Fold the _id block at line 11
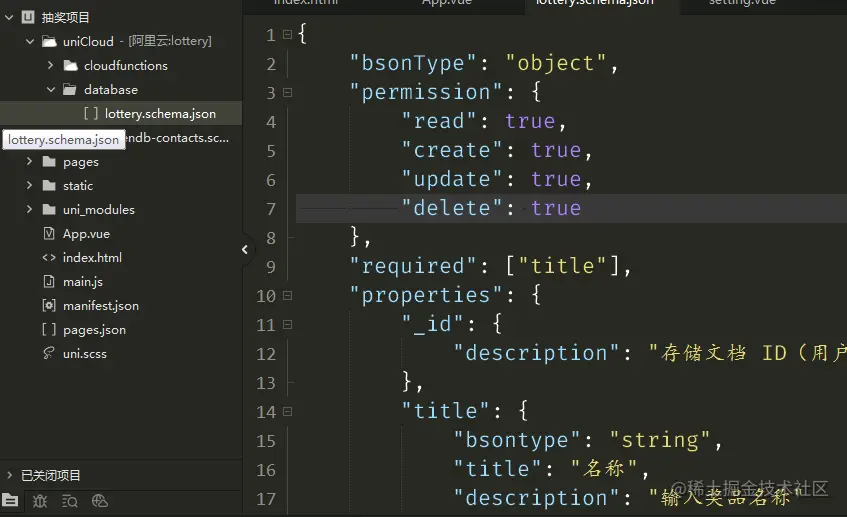The height and width of the screenshot is (517, 847). (x=287, y=325)
